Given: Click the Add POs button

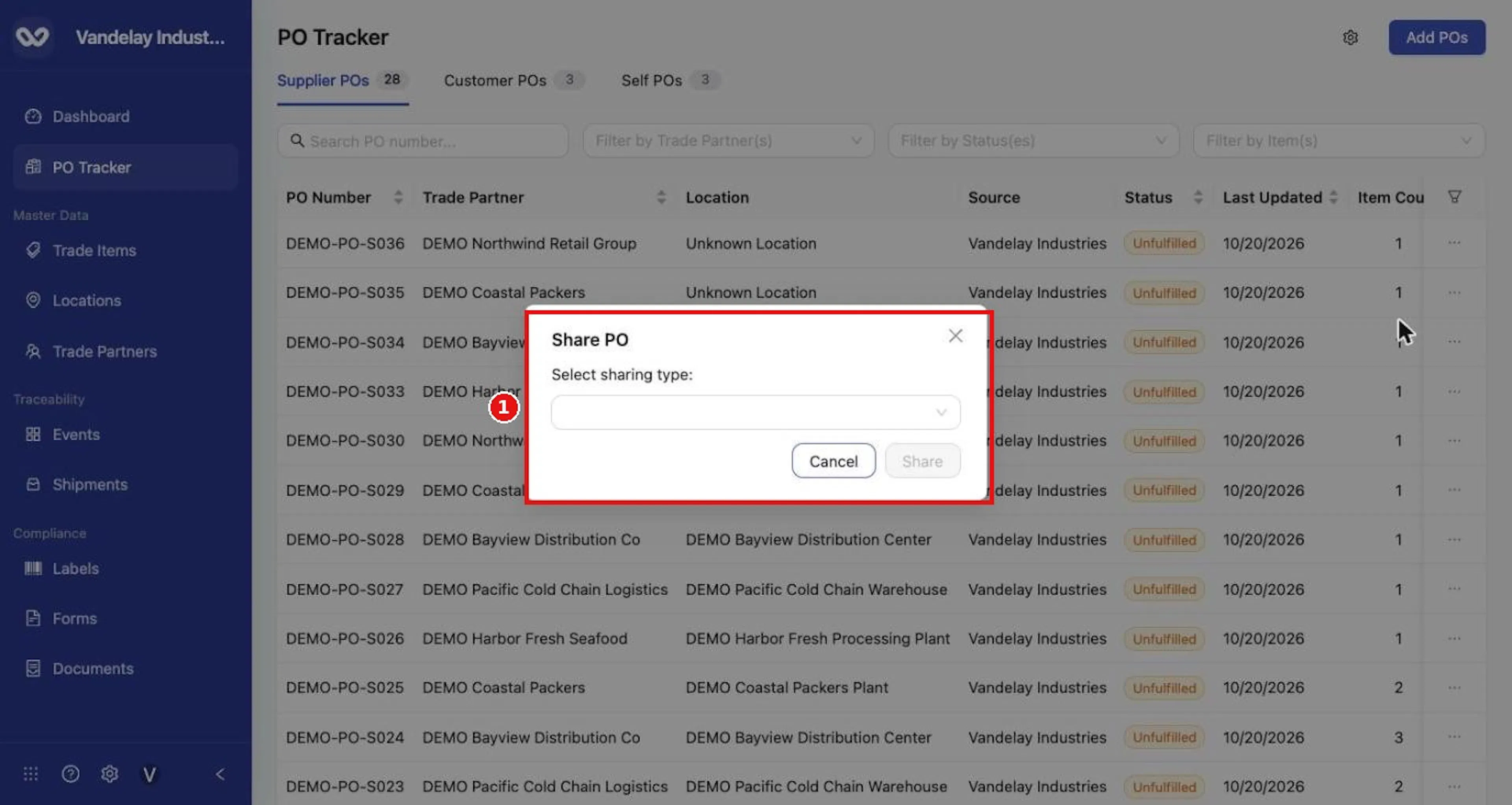Looking at the screenshot, I should 1436,37.
